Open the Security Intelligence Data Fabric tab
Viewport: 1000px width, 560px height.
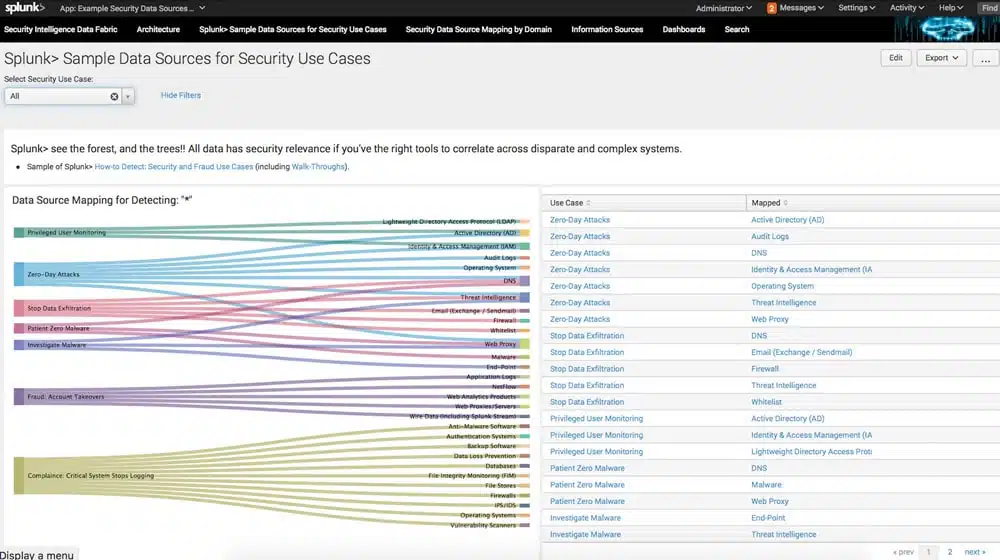[61, 29]
